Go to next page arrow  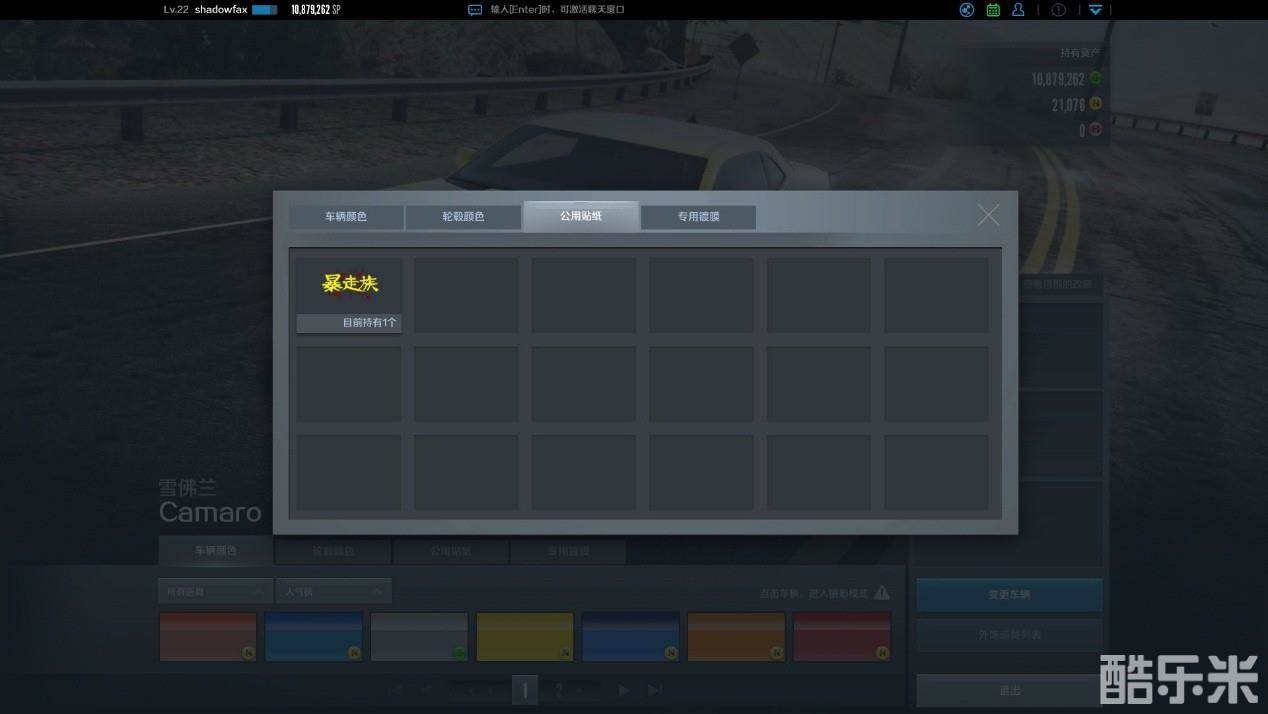tap(623, 690)
